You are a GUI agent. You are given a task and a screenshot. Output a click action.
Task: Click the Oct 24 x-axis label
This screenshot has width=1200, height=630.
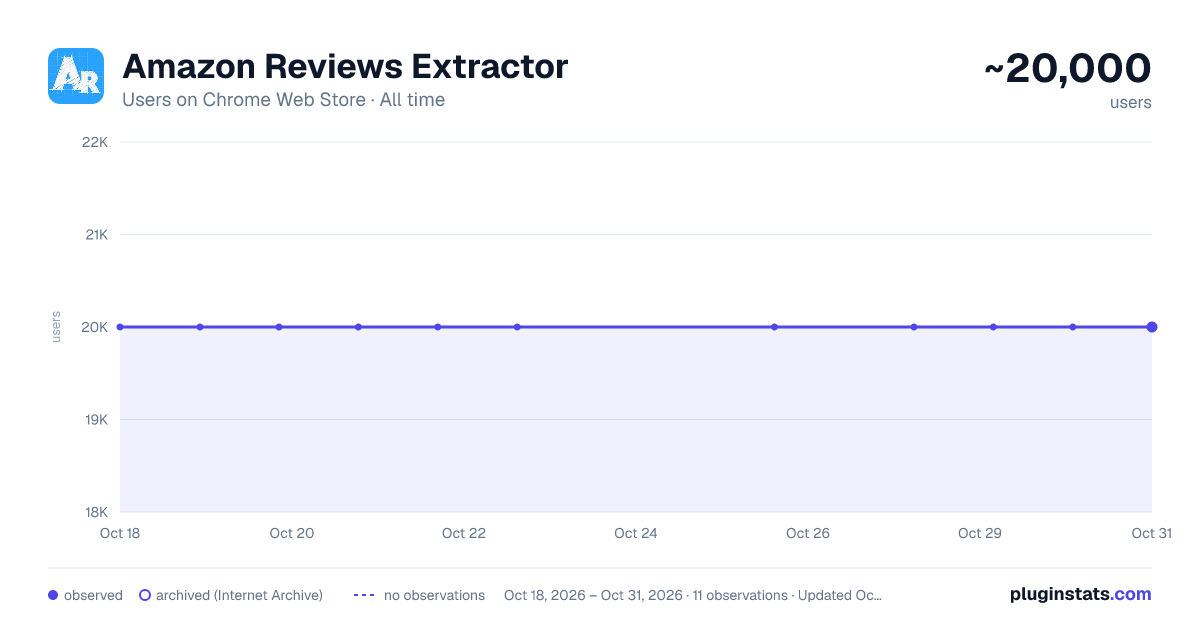[x=636, y=533]
